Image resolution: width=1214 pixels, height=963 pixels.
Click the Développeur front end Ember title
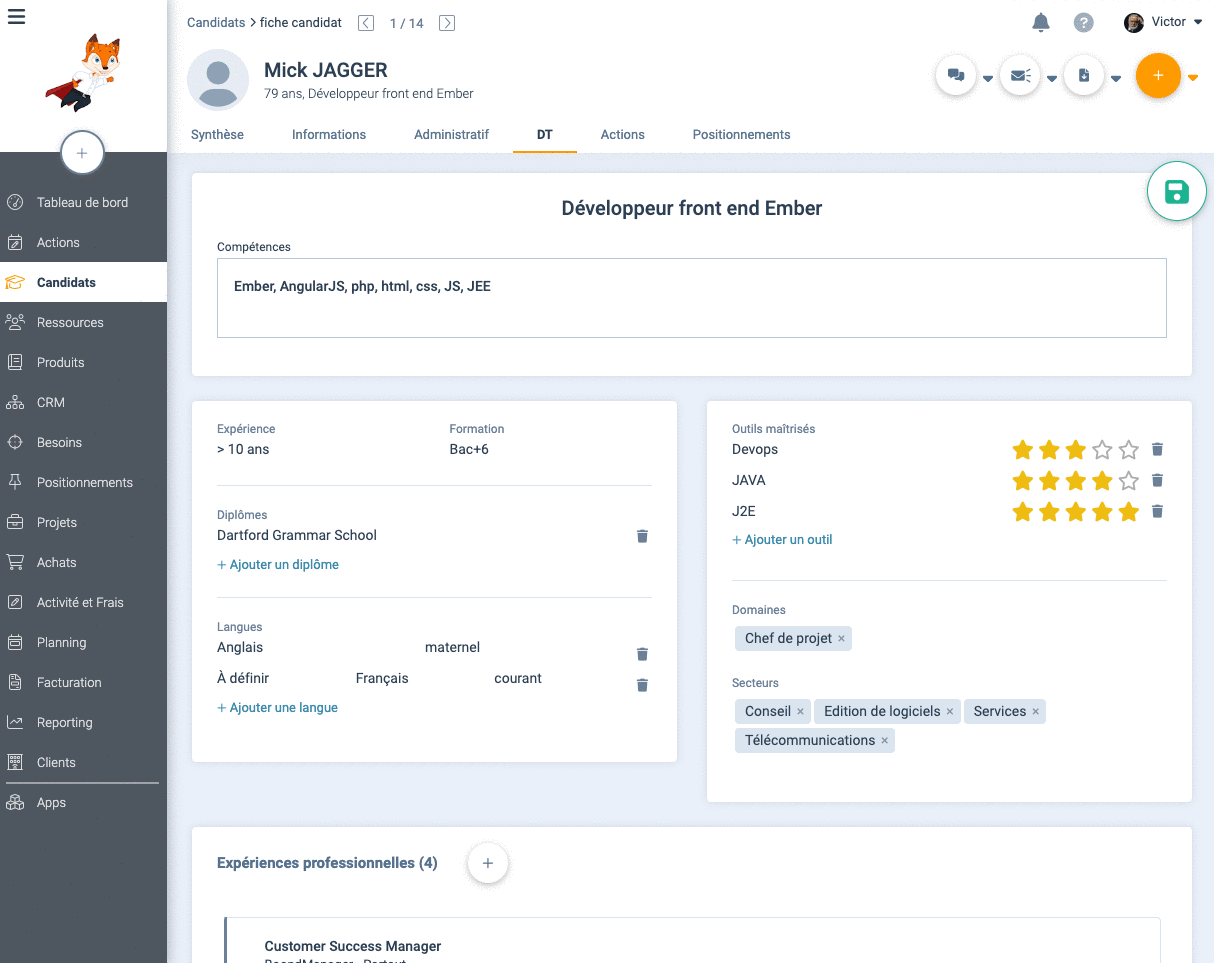[x=692, y=208]
